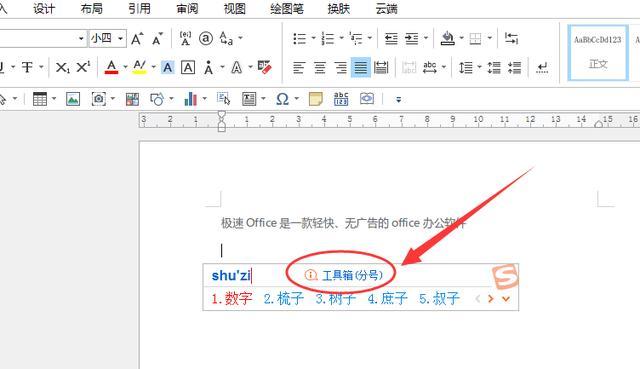Click the shapes icon
640x369 pixels.
[x=157, y=99]
